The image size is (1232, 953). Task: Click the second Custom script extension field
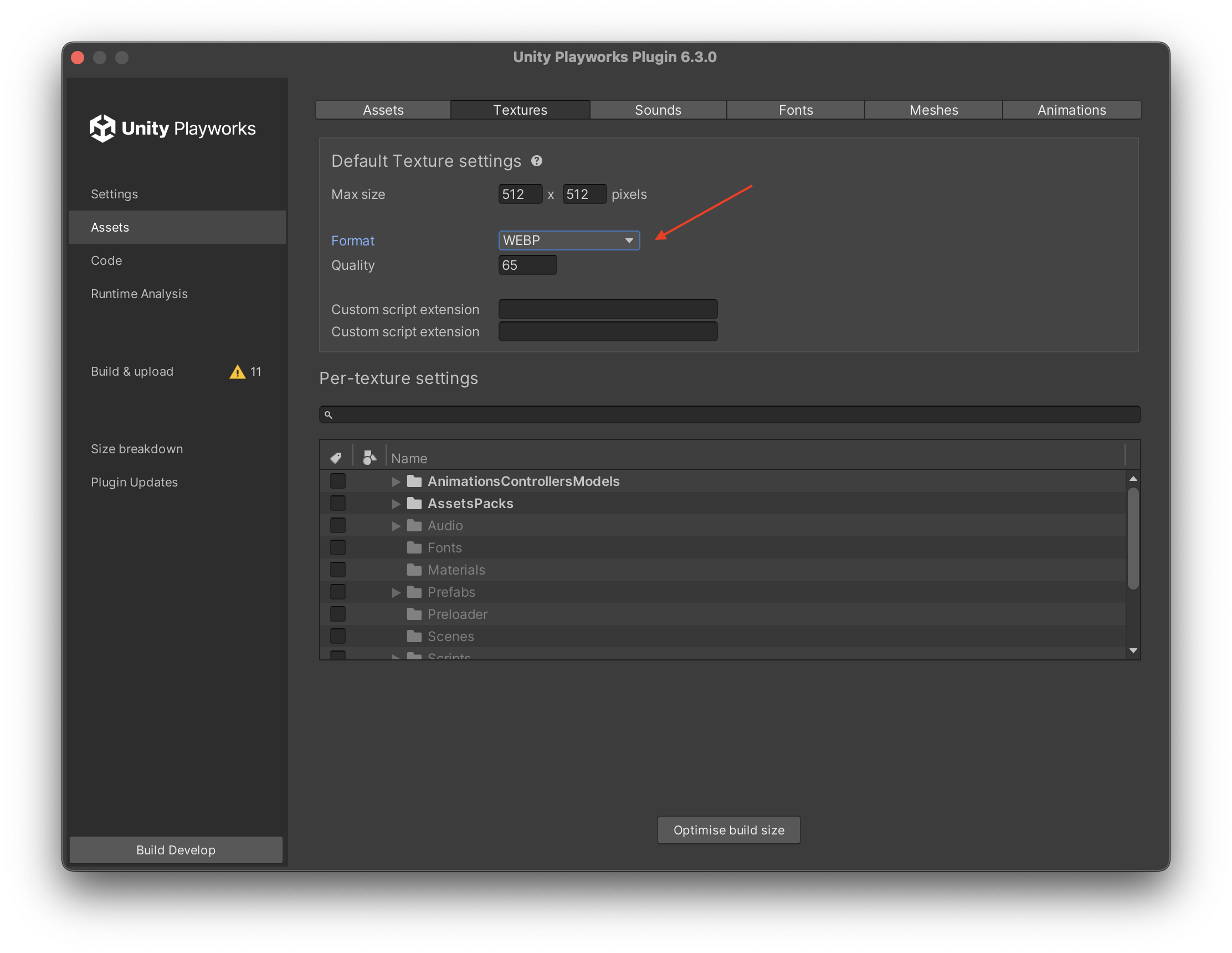(608, 332)
